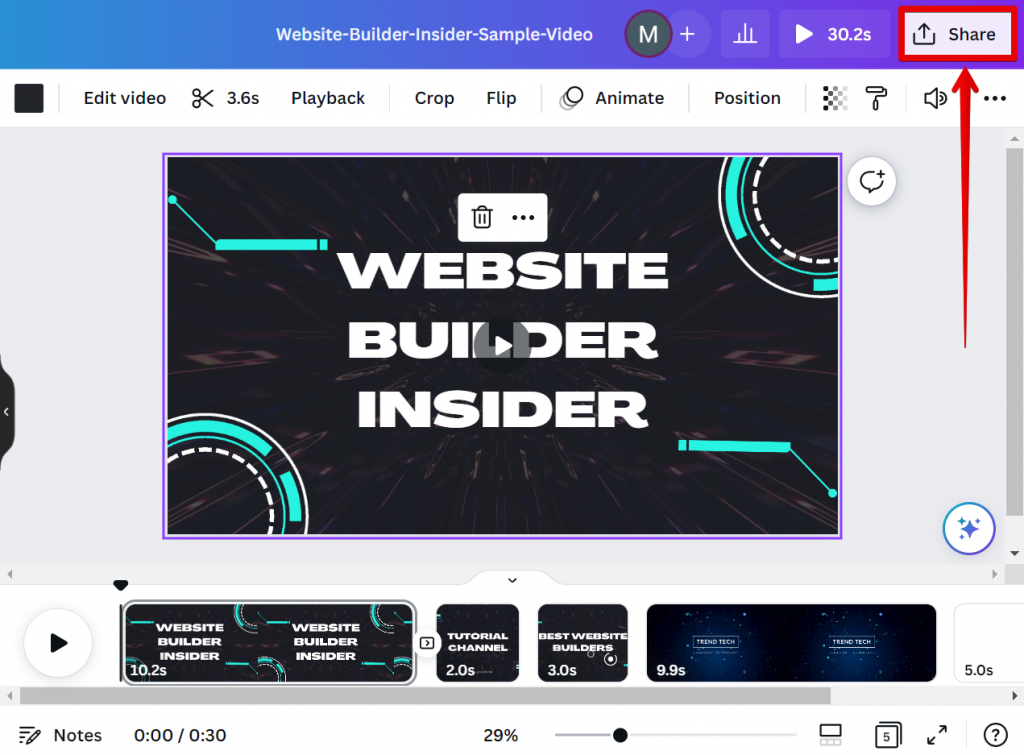Collapse the left side panel arrow
Image resolution: width=1024 pixels, height=755 pixels.
coord(7,410)
